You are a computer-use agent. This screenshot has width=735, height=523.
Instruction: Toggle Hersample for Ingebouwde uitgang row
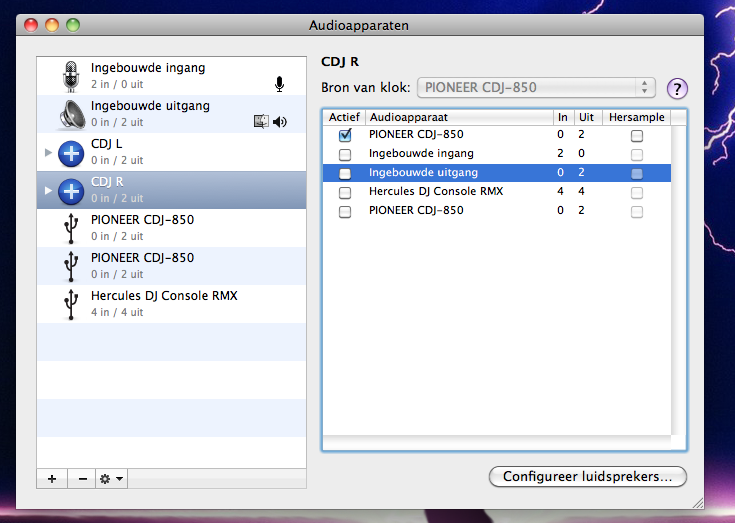click(x=637, y=173)
